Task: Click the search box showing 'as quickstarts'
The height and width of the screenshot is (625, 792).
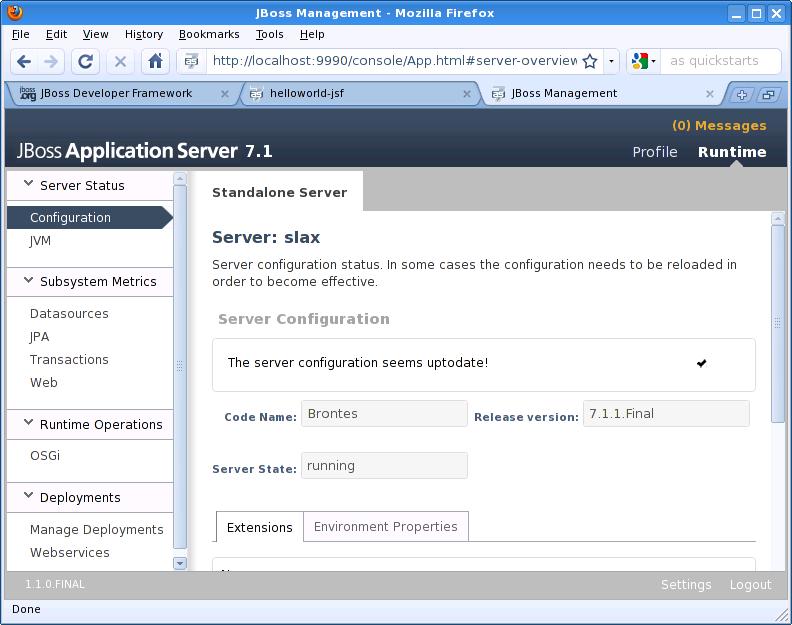Action: coord(719,61)
